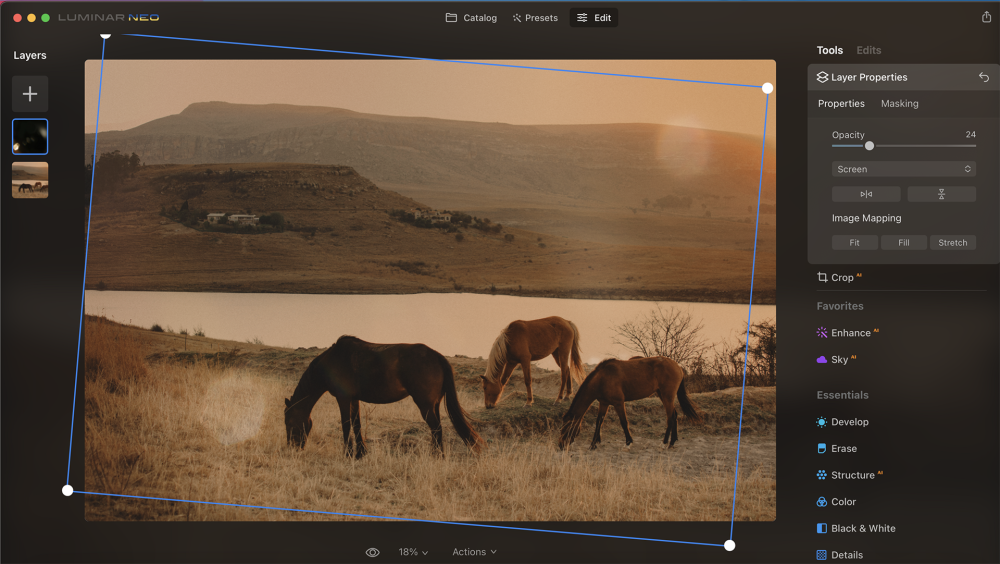Open the Catalog view
The height and width of the screenshot is (564, 1000).
pyautogui.click(x=471, y=18)
